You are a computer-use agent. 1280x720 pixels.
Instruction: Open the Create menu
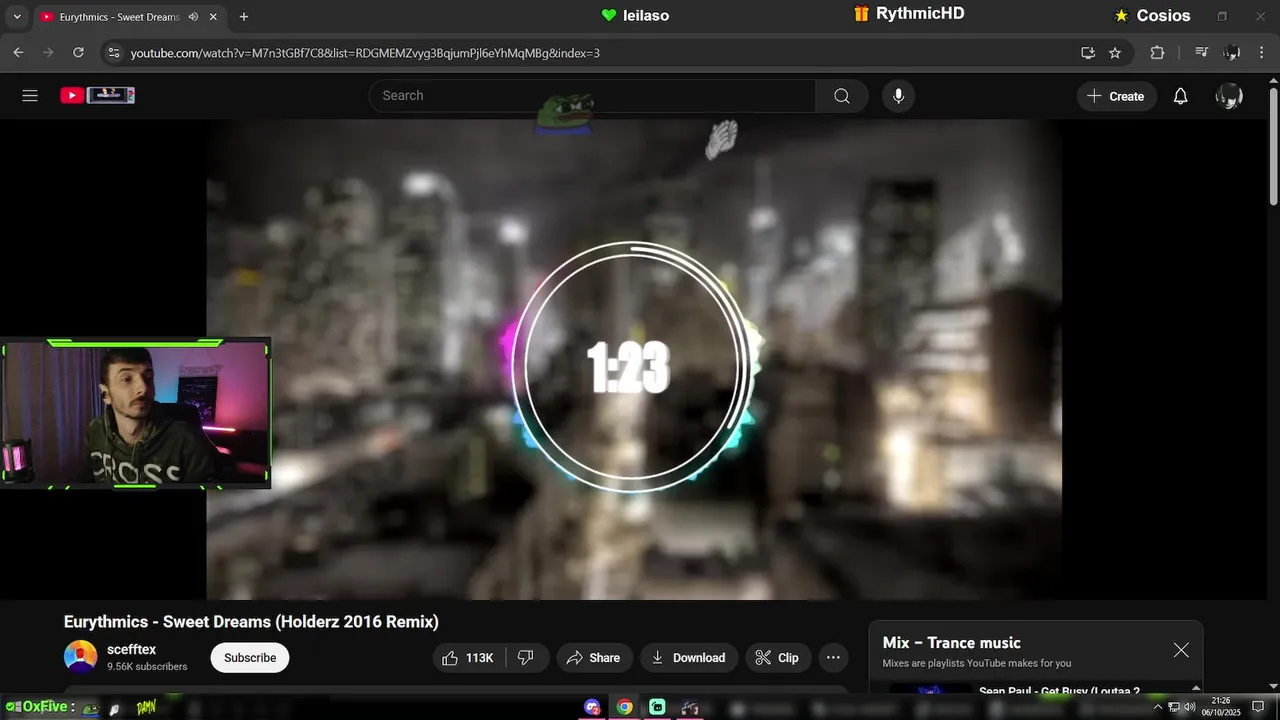tap(1116, 96)
